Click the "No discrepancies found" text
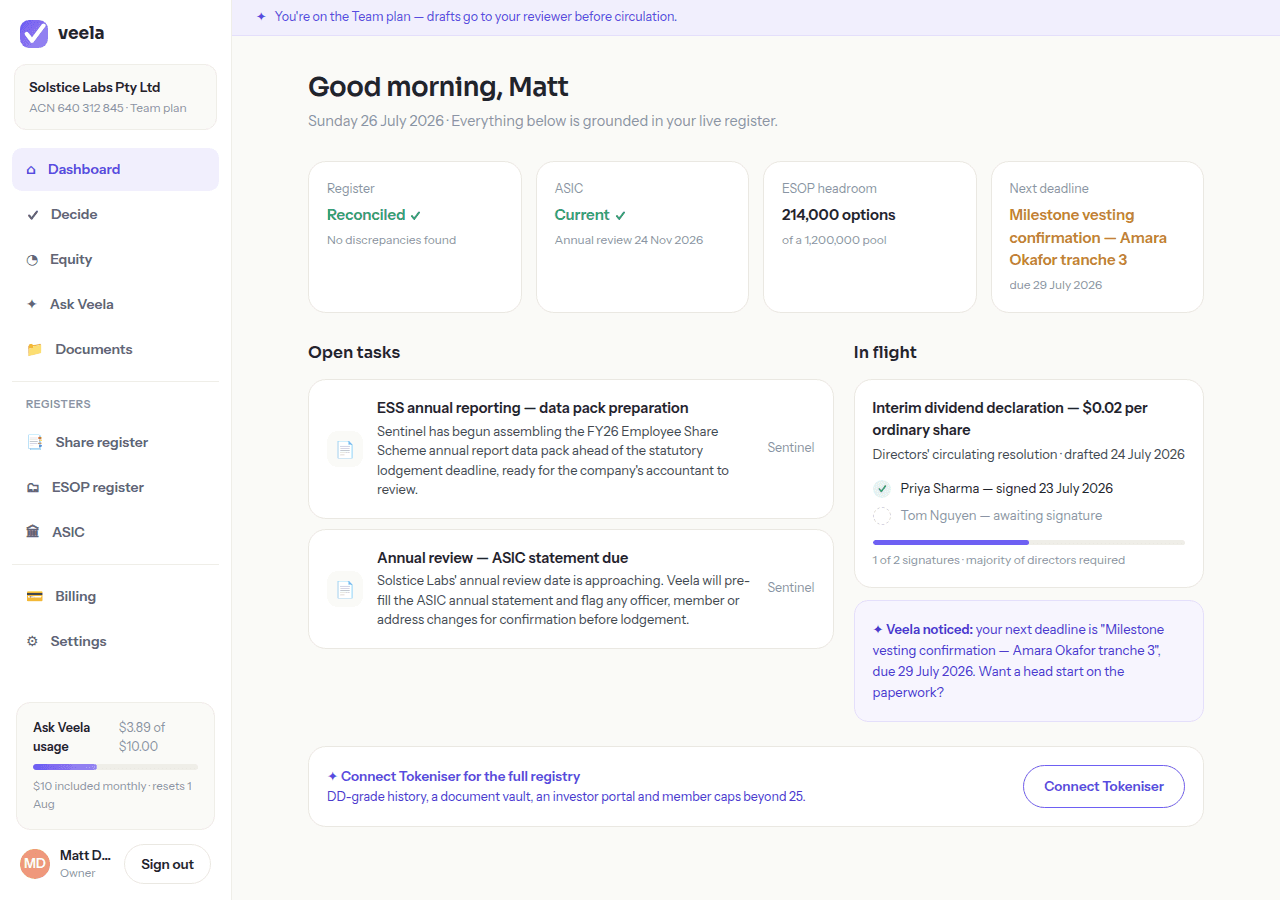This screenshot has height=900, width=1280. 391,240
